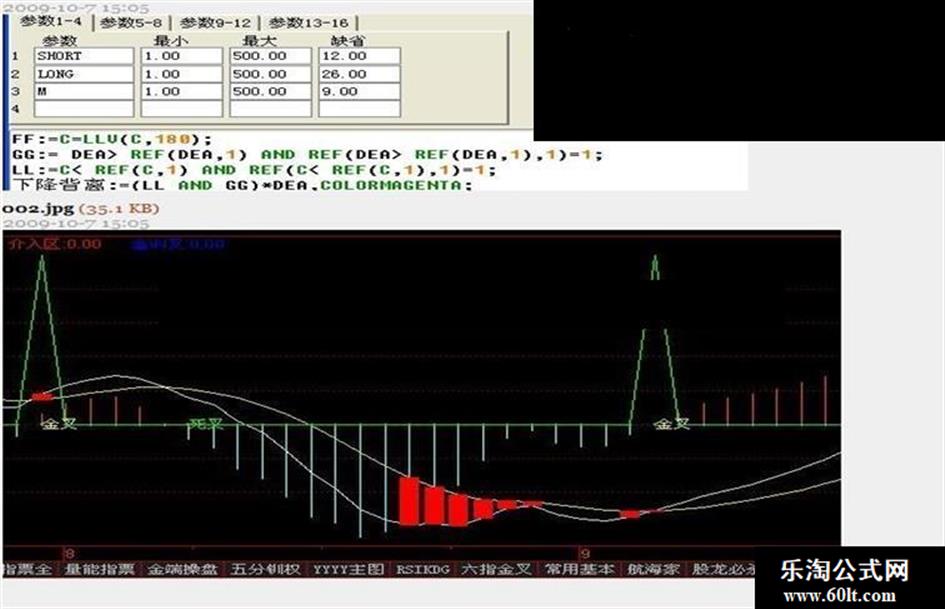Click the LL:=C< REF formula line

click(x=254, y=171)
